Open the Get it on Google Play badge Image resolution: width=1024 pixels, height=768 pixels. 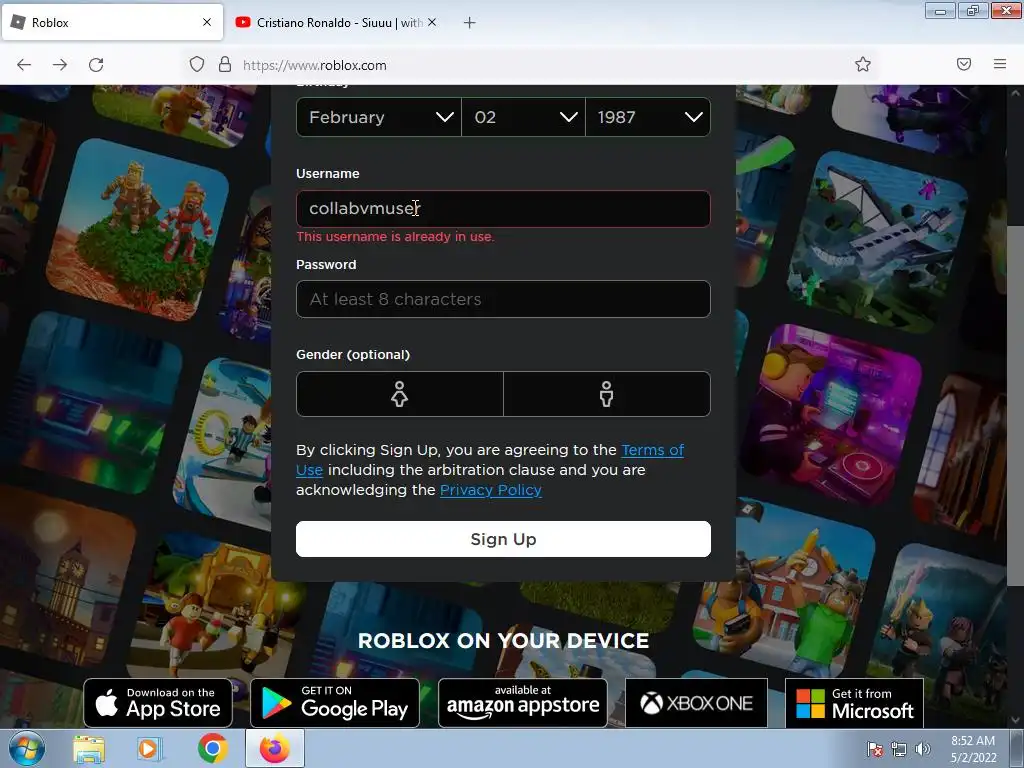tap(335, 703)
